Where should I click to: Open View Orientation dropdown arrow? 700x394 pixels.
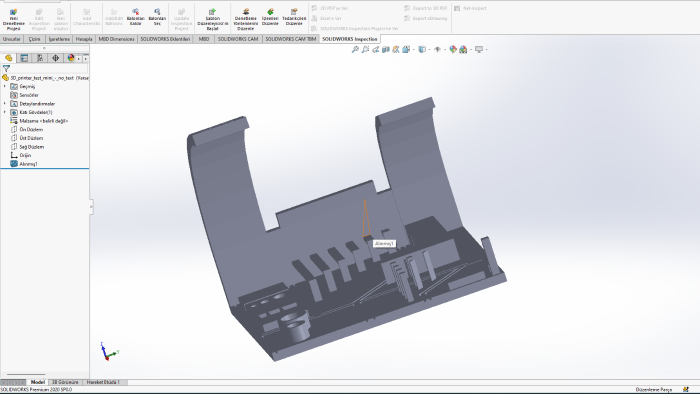tap(414, 50)
